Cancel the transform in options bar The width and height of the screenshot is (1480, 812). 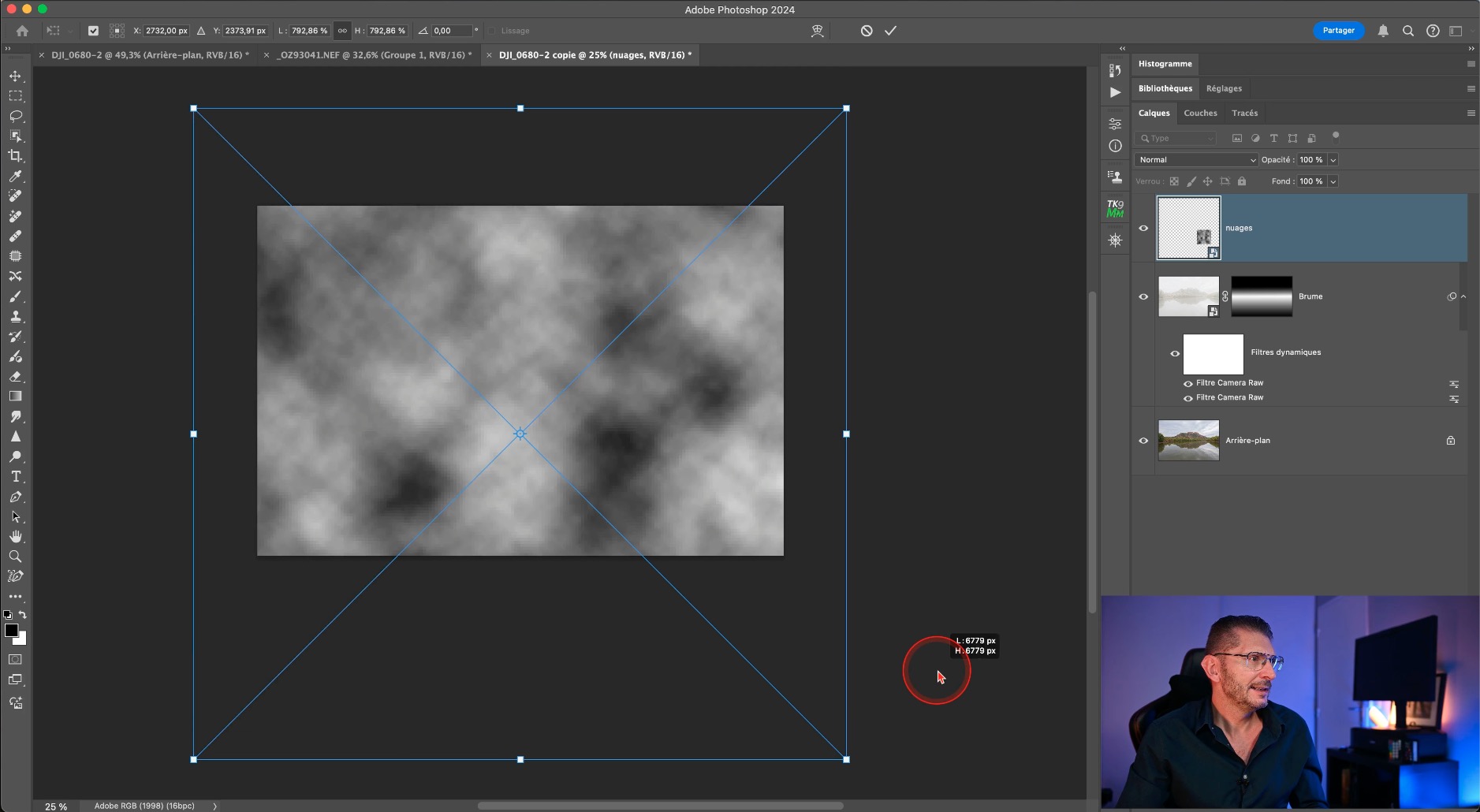coord(867,31)
